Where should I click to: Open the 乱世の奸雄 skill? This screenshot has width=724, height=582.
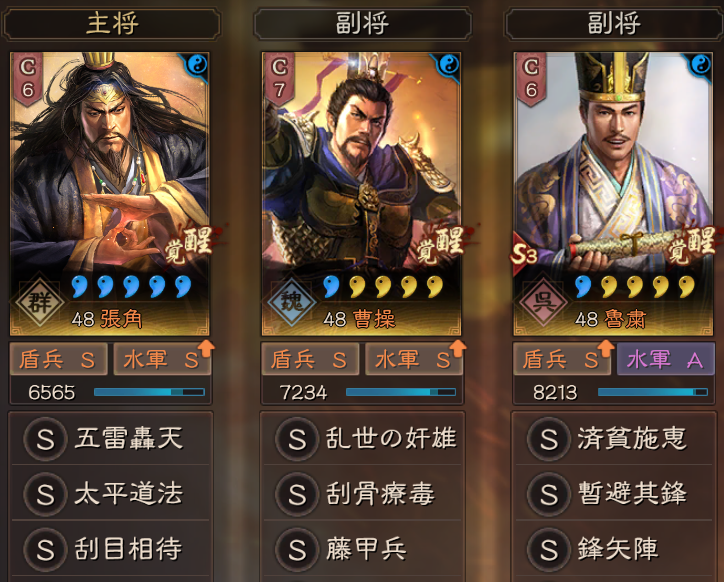[x=362, y=438]
